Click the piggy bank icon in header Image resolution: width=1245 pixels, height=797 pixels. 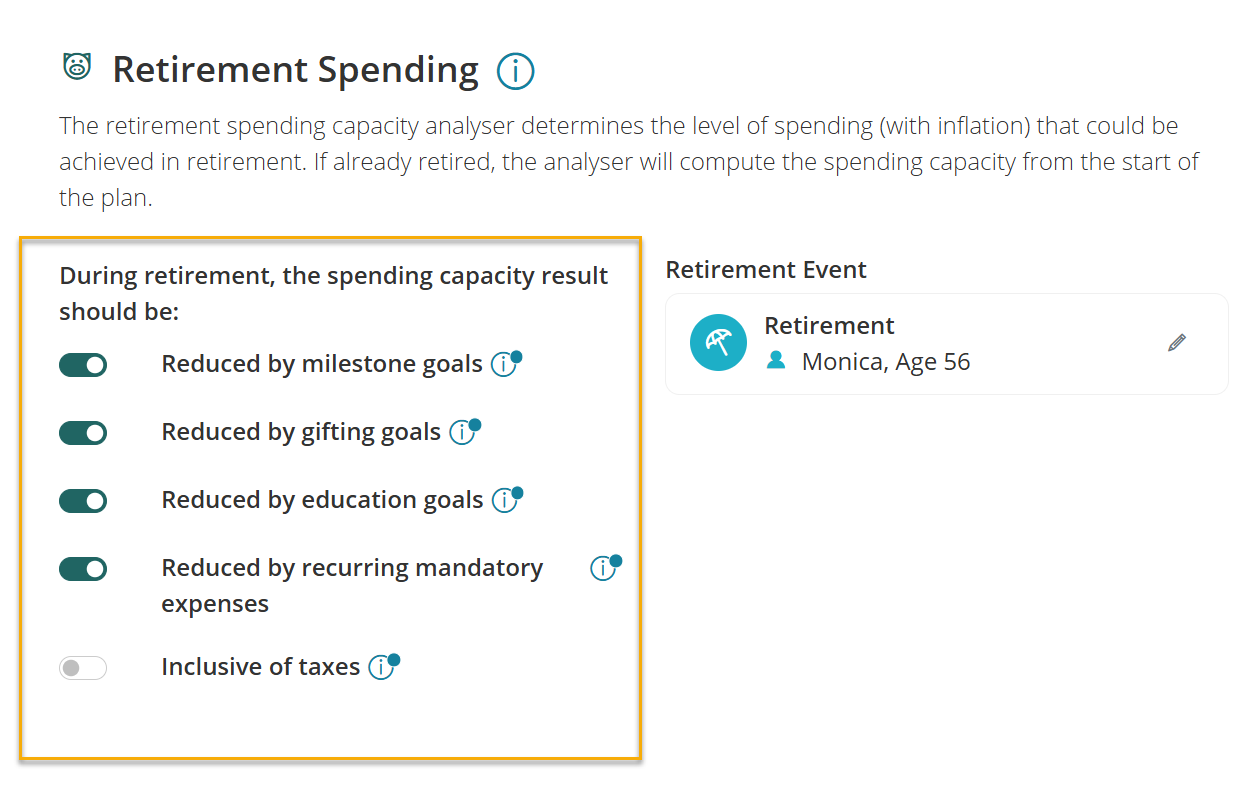pyautogui.click(x=77, y=67)
